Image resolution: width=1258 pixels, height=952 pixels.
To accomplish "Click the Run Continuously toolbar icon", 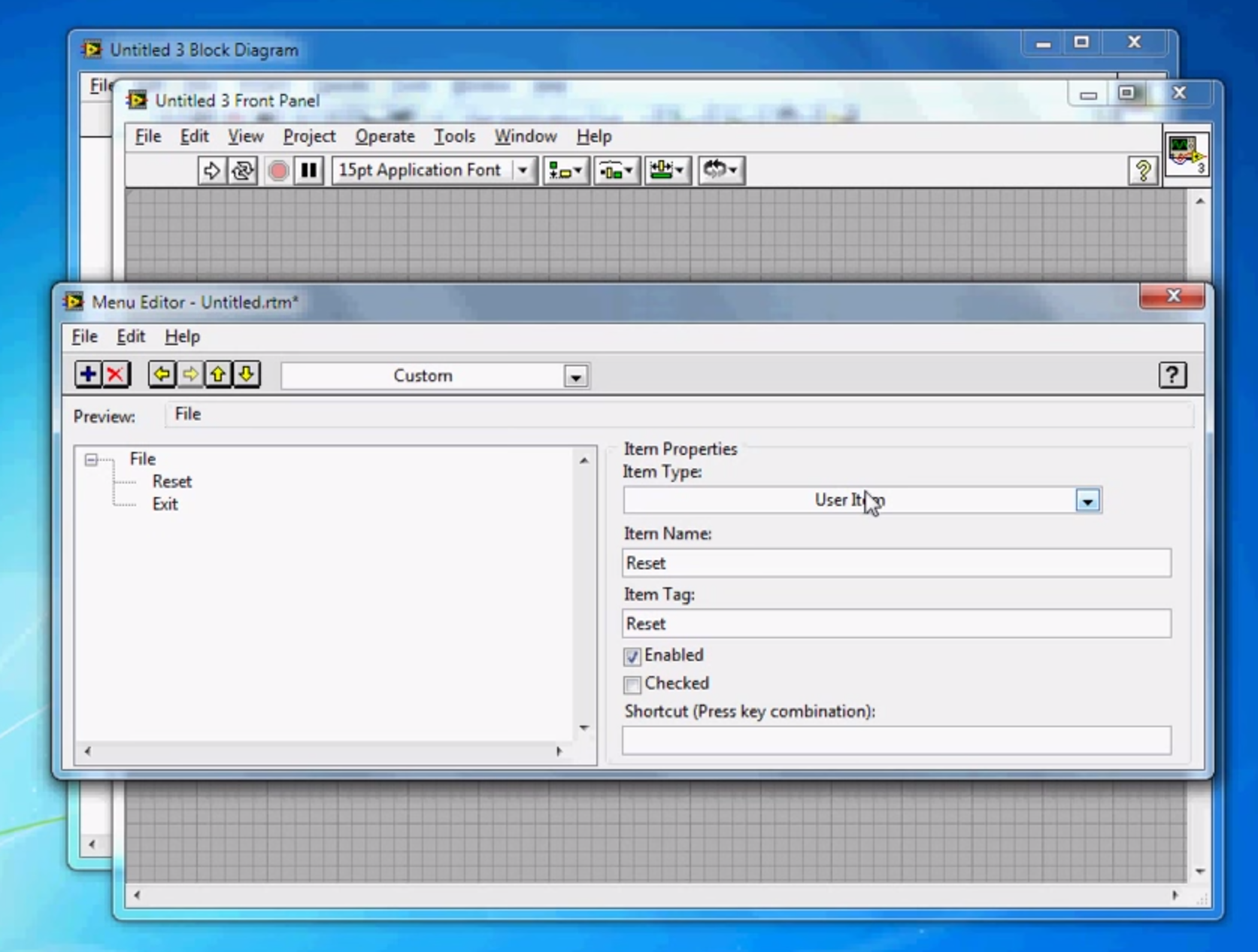I will [x=242, y=171].
